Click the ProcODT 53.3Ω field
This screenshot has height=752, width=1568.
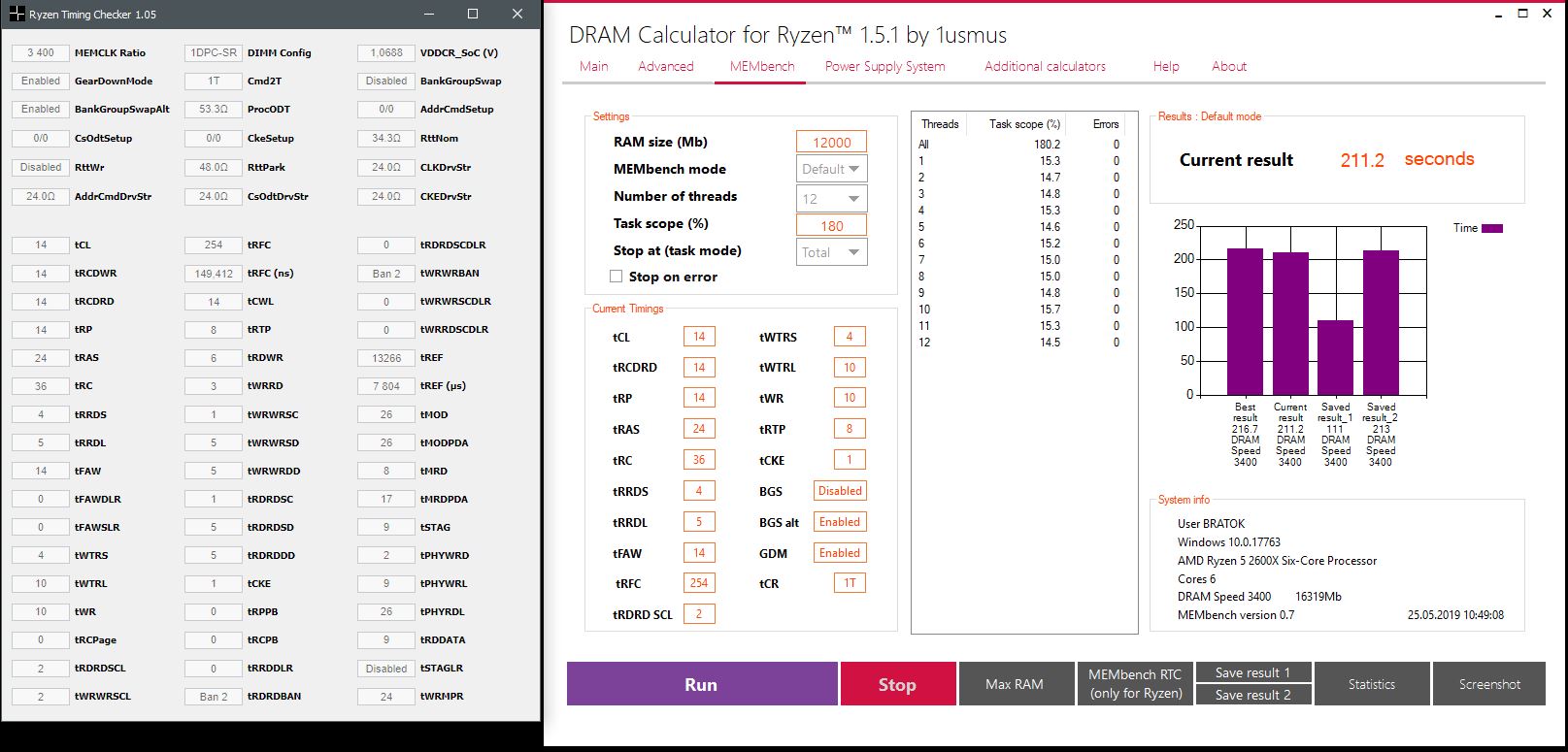[214, 110]
